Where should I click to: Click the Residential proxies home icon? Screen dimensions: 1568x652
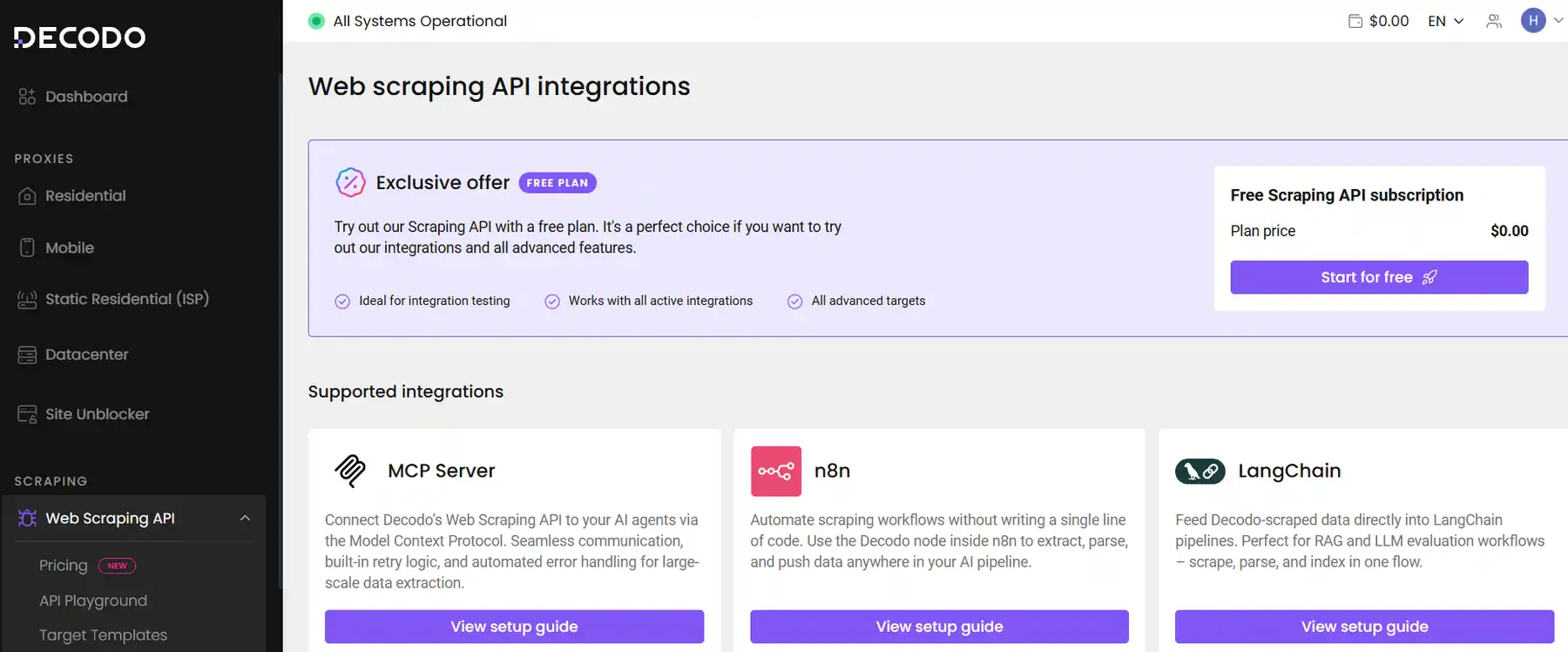[x=27, y=196]
